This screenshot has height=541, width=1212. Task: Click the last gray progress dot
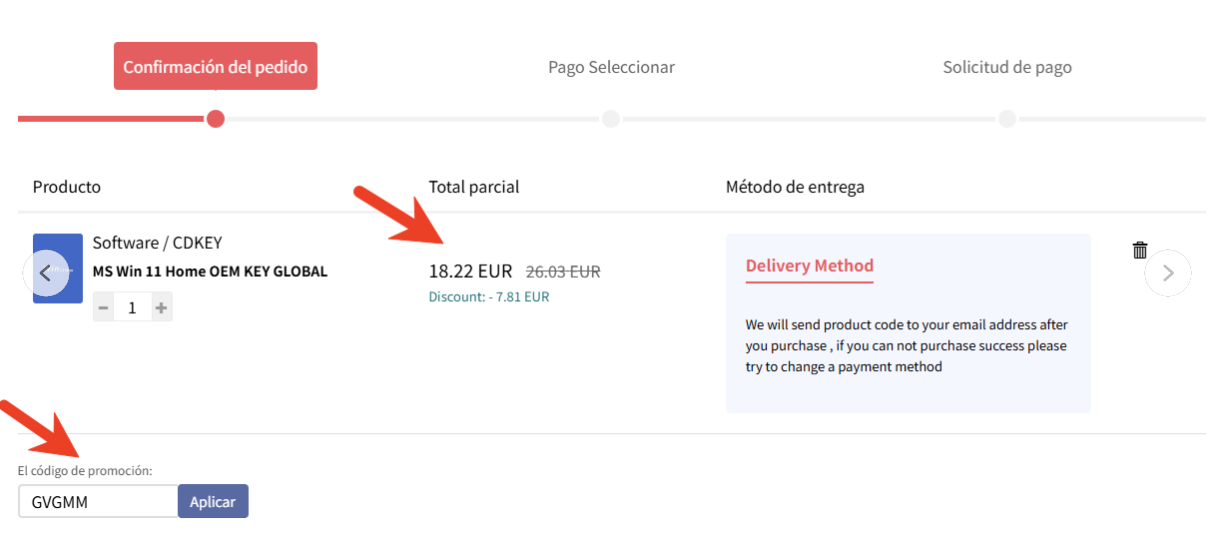tap(1007, 119)
